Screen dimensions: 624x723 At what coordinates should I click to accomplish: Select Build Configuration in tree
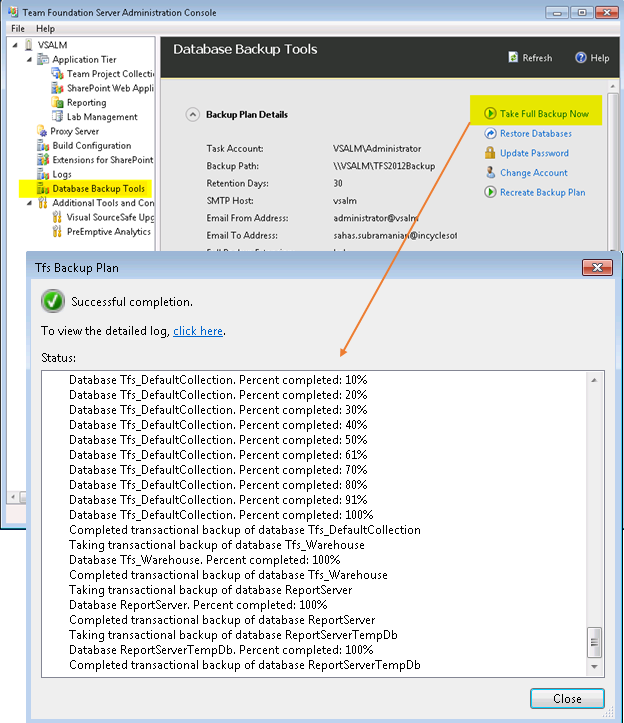tap(91, 146)
